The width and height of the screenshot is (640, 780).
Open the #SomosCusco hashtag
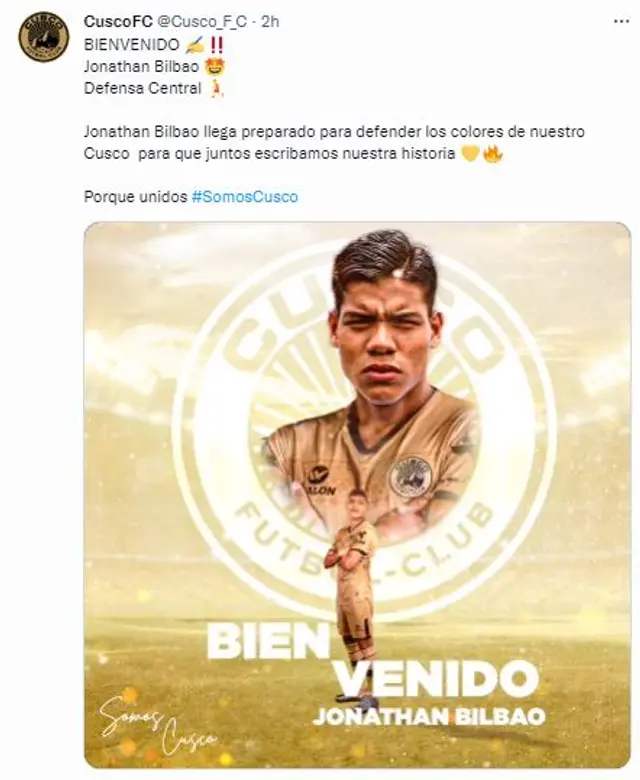pyautogui.click(x=244, y=197)
